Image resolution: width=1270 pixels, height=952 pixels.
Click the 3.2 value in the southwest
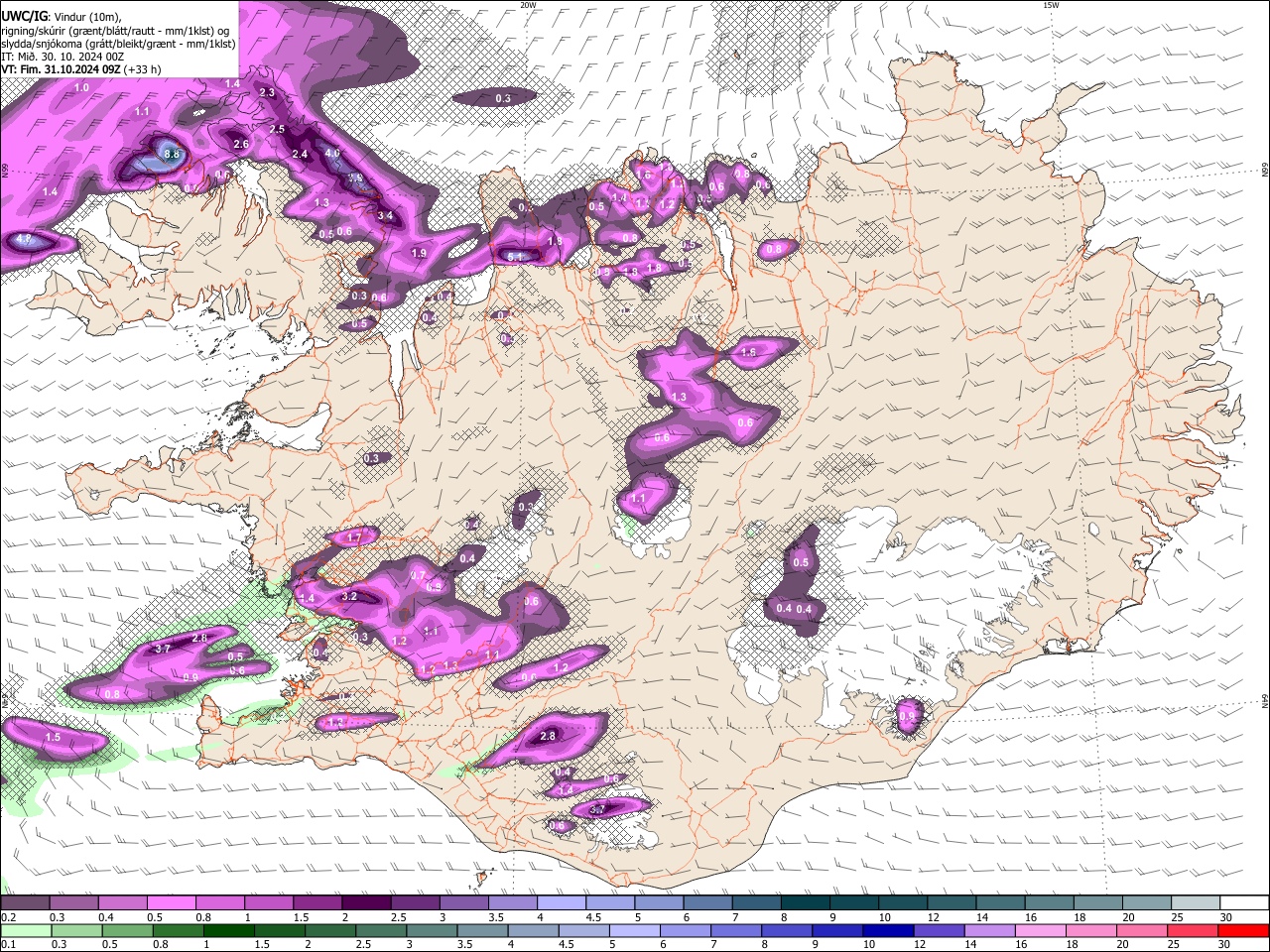(x=349, y=597)
